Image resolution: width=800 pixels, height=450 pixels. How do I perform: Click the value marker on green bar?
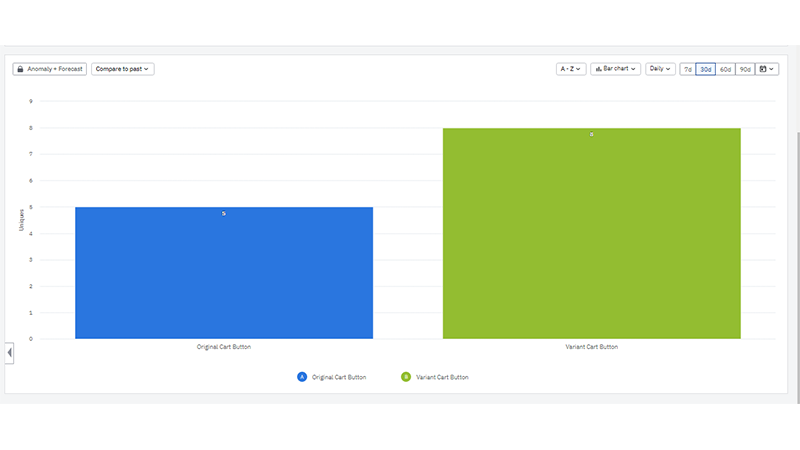pyautogui.click(x=591, y=134)
